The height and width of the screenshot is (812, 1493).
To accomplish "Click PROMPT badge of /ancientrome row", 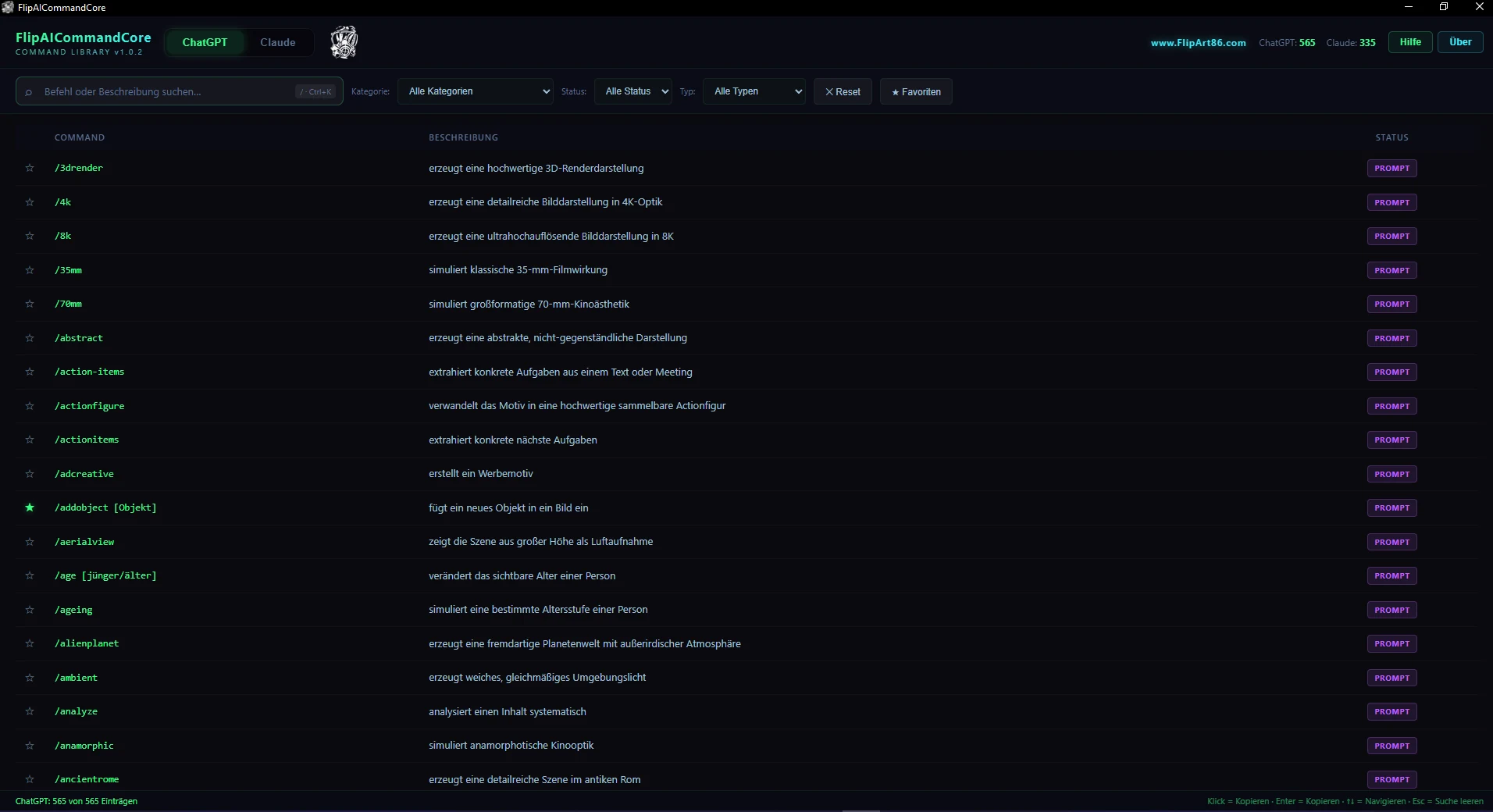I will 1391,779.
